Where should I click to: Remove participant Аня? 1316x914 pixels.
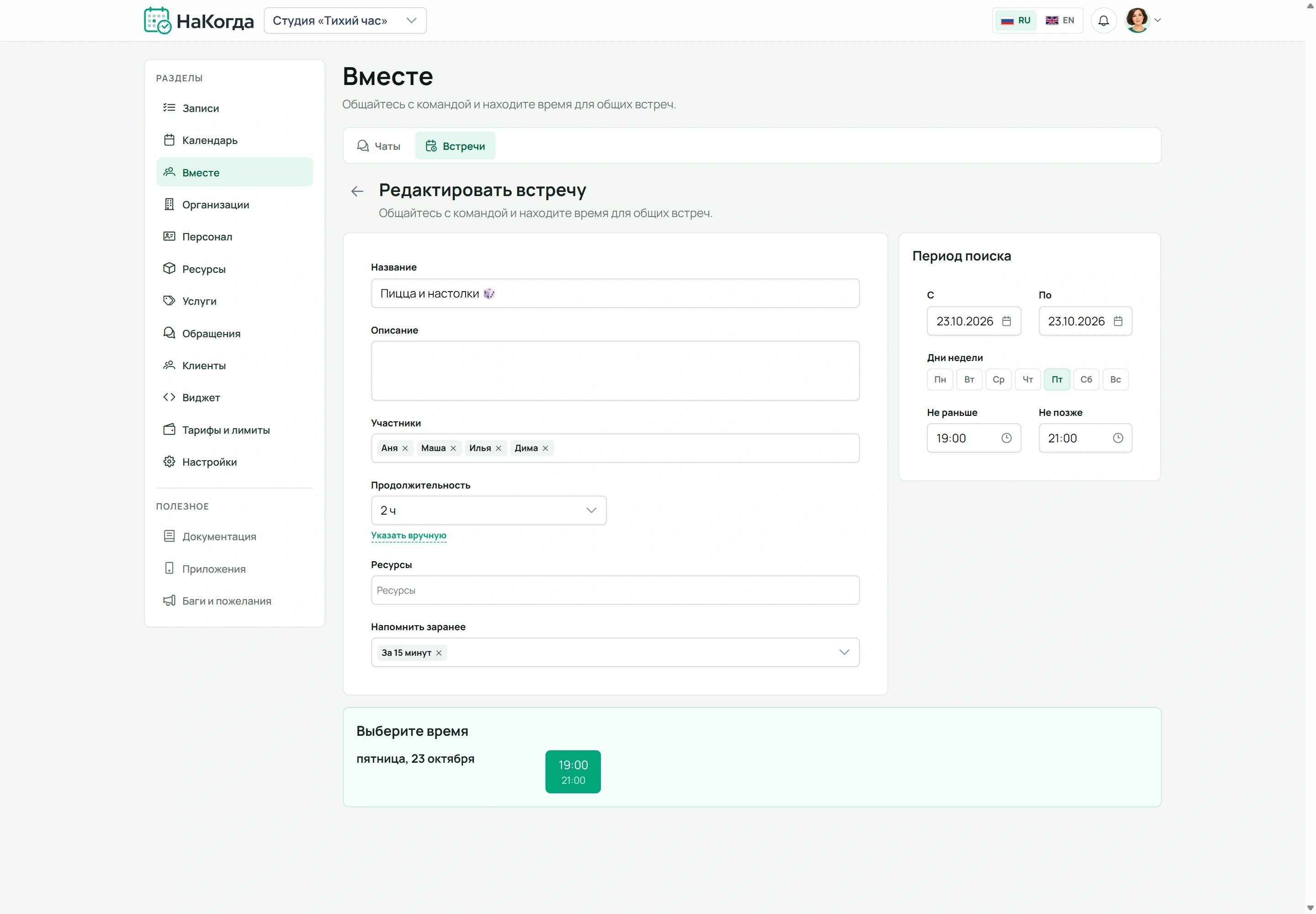(405, 448)
